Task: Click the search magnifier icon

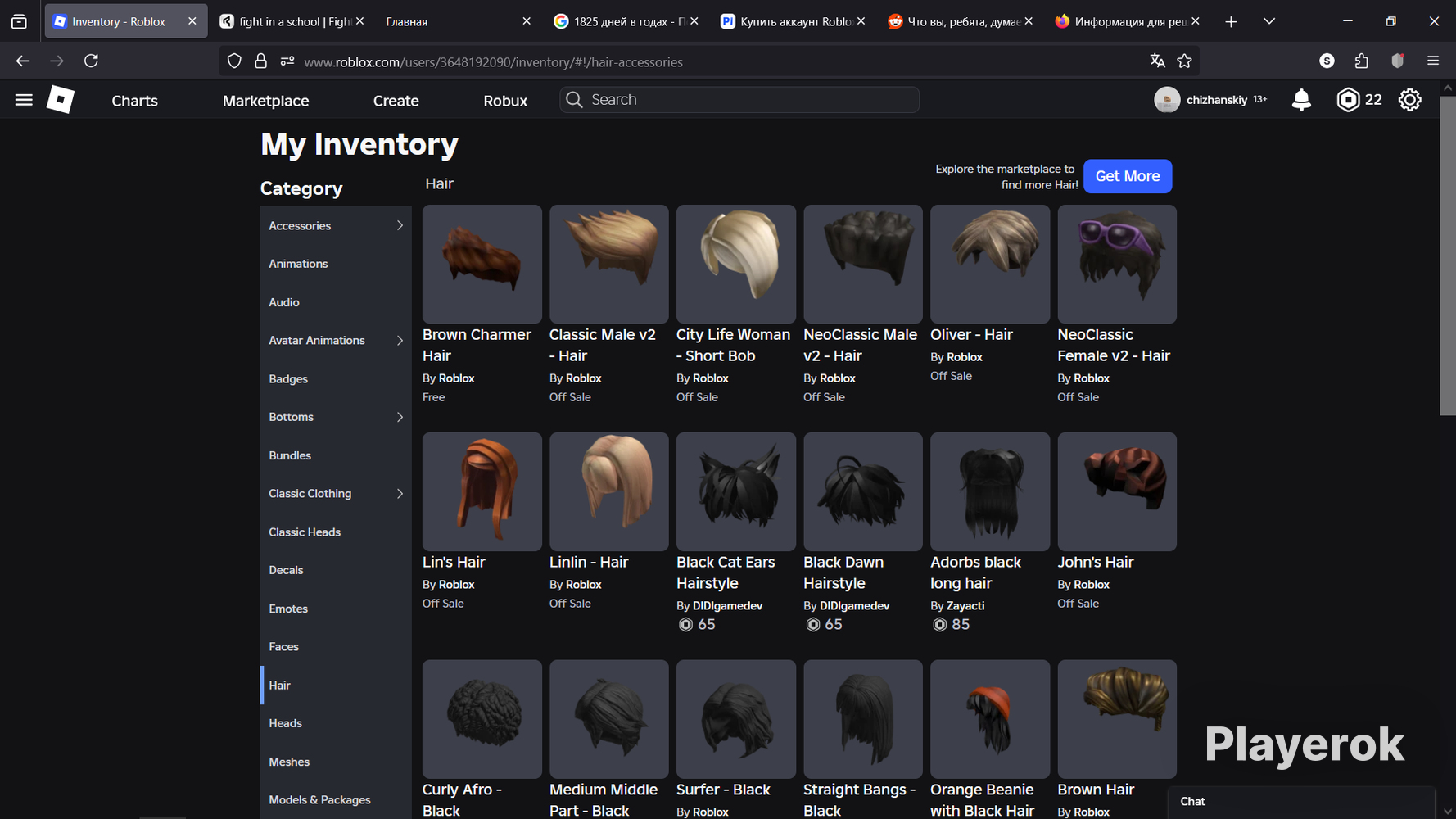Action: tap(574, 100)
